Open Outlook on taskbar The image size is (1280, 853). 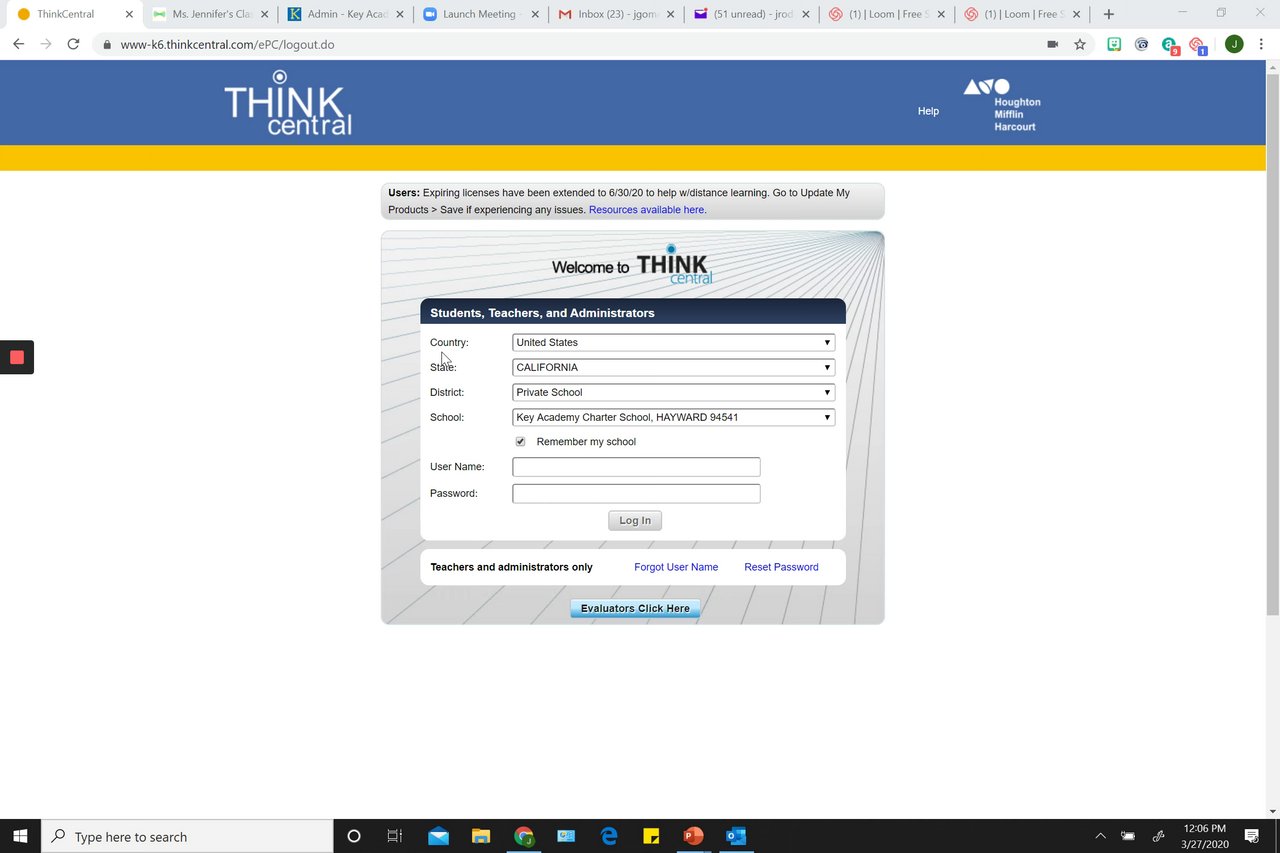click(737, 836)
